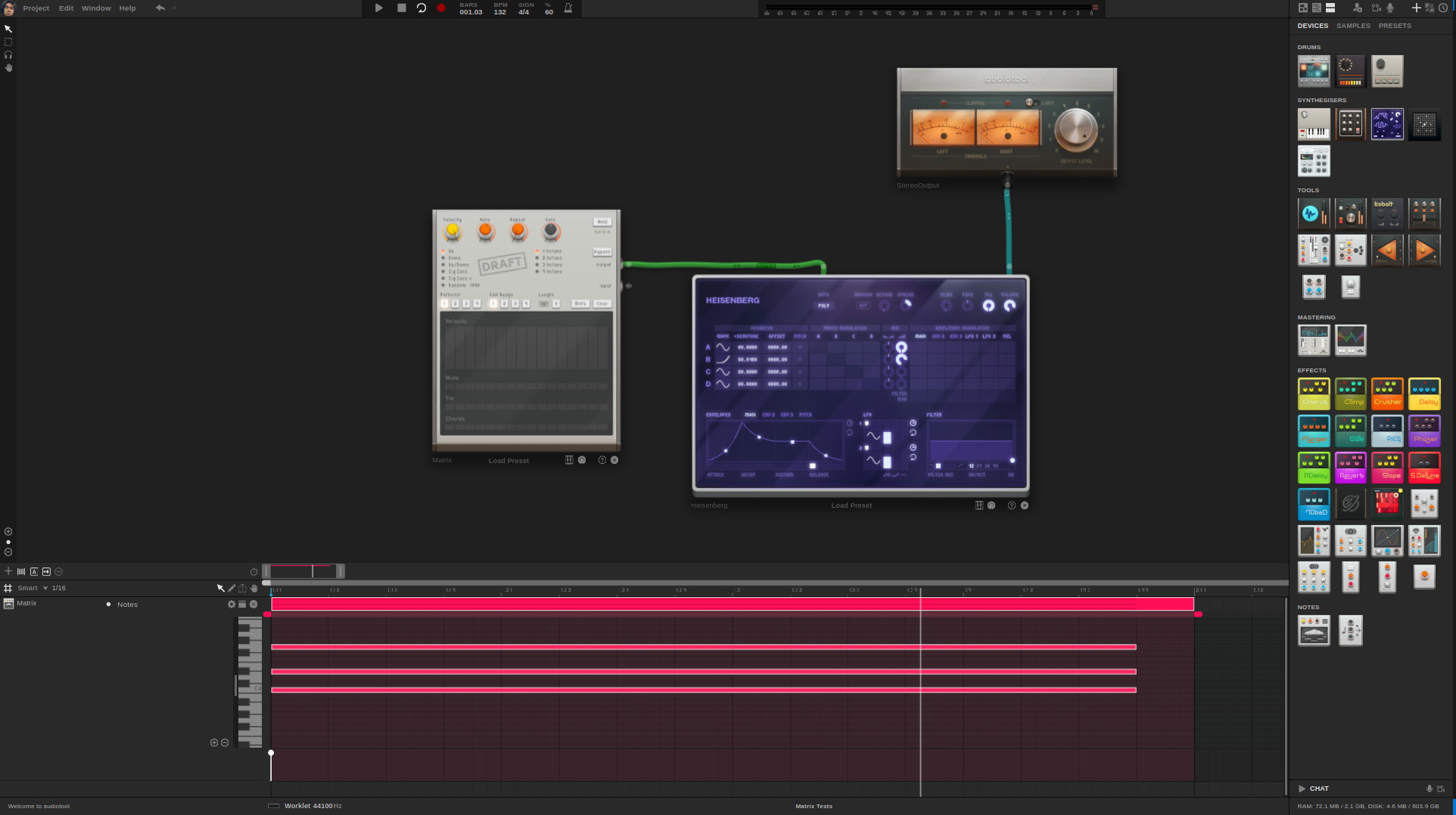Add the Phaser effect pedal
The width and height of the screenshot is (1456, 815).
(x=1424, y=431)
